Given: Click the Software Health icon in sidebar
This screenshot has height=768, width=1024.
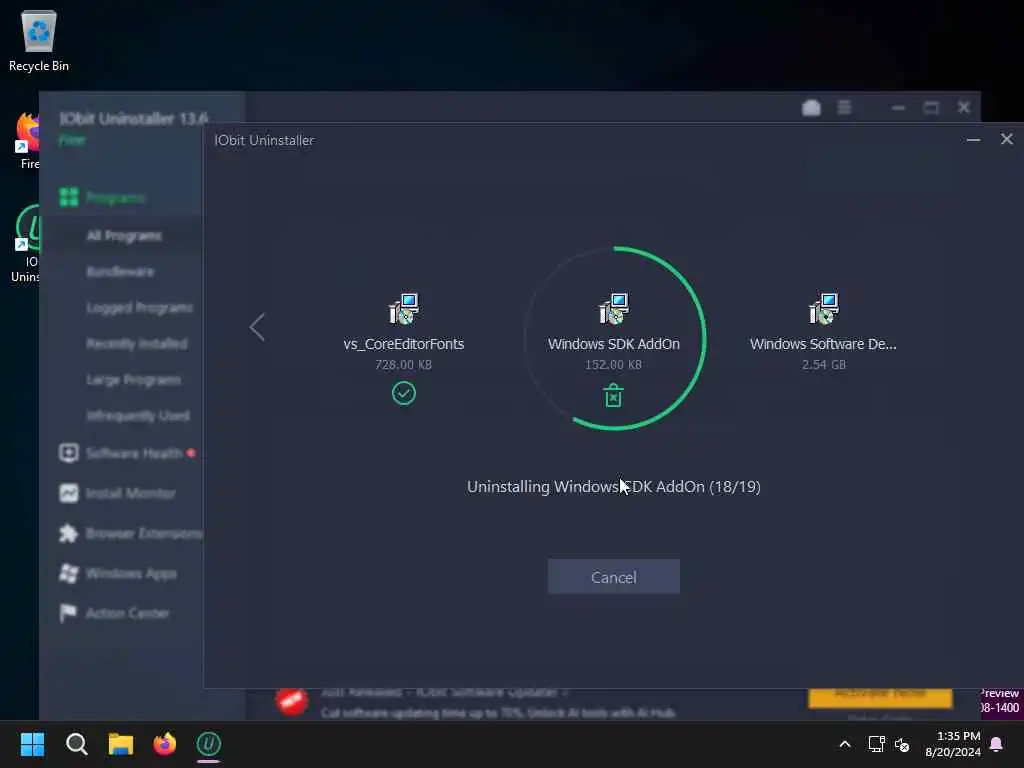Looking at the screenshot, I should pos(69,453).
